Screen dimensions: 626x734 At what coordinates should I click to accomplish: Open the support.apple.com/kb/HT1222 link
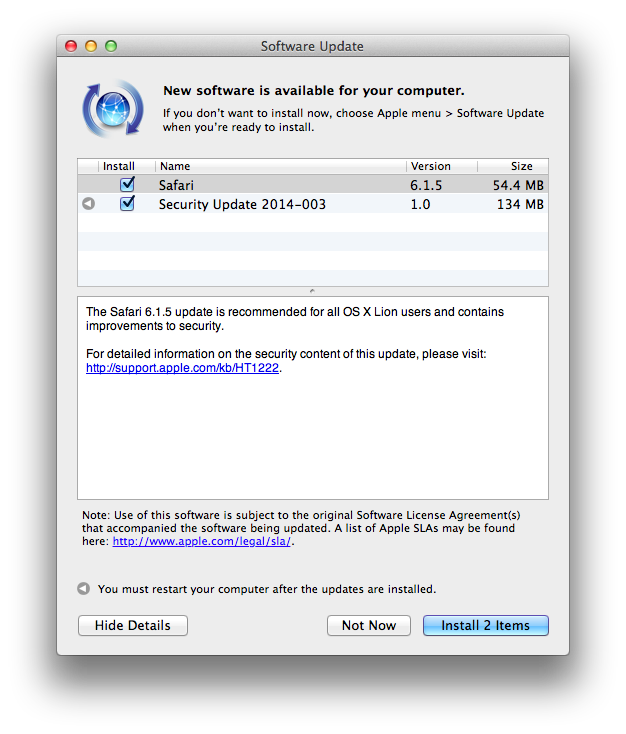tap(183, 368)
